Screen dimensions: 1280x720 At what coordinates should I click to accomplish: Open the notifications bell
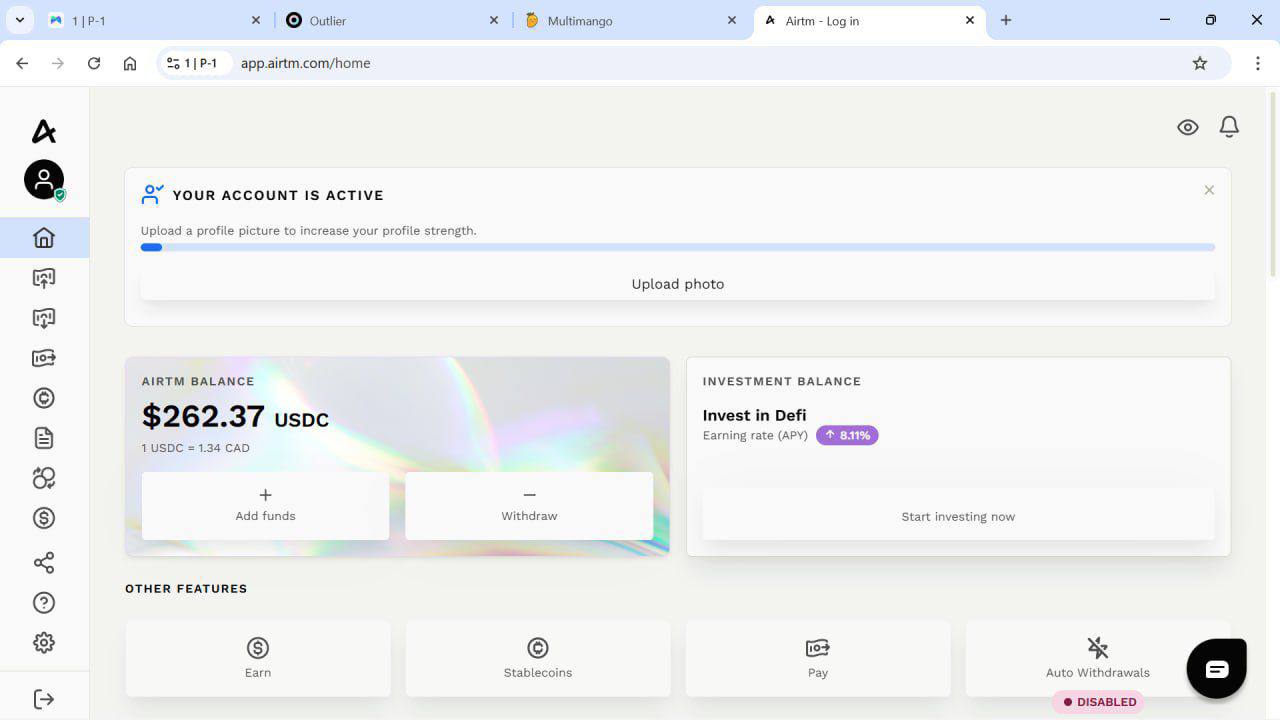click(x=1229, y=127)
